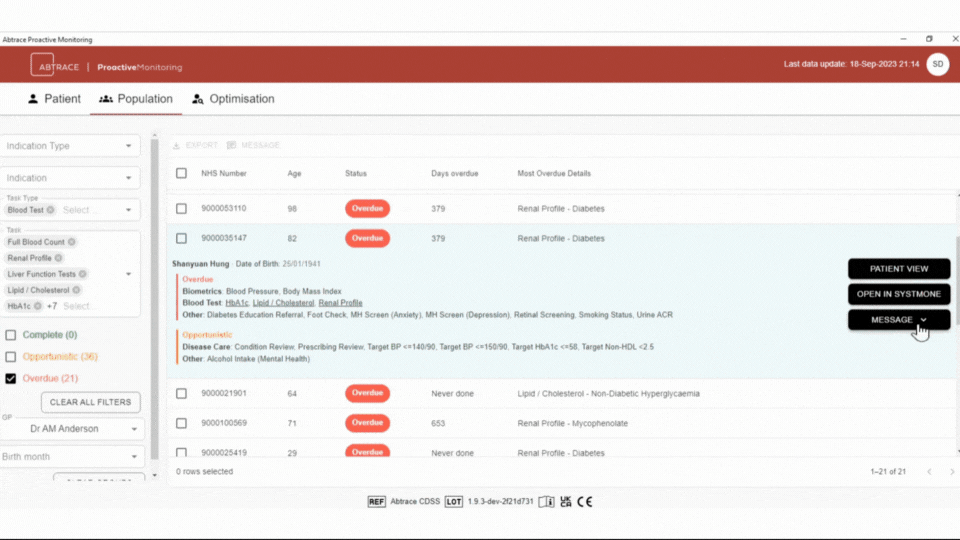960x540 pixels.
Task: Click the instructions manual icon in footer
Action: click(546, 501)
